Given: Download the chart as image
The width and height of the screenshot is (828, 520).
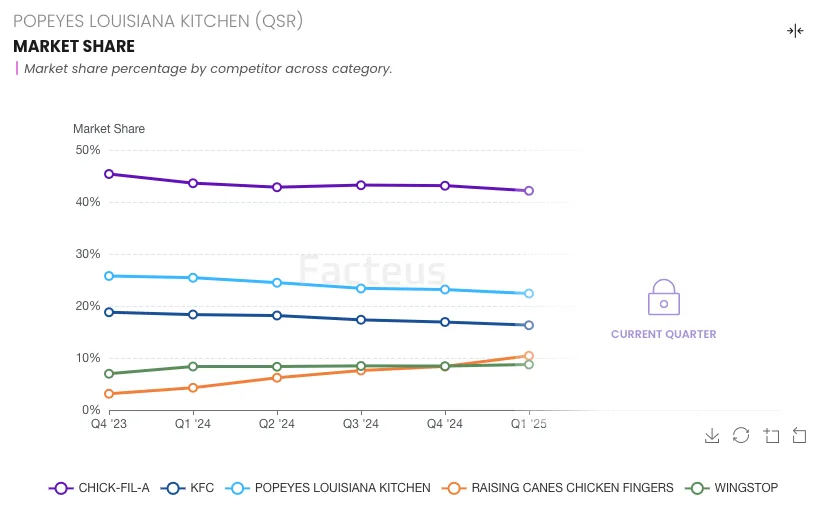Looking at the screenshot, I should pyautogui.click(x=712, y=435).
